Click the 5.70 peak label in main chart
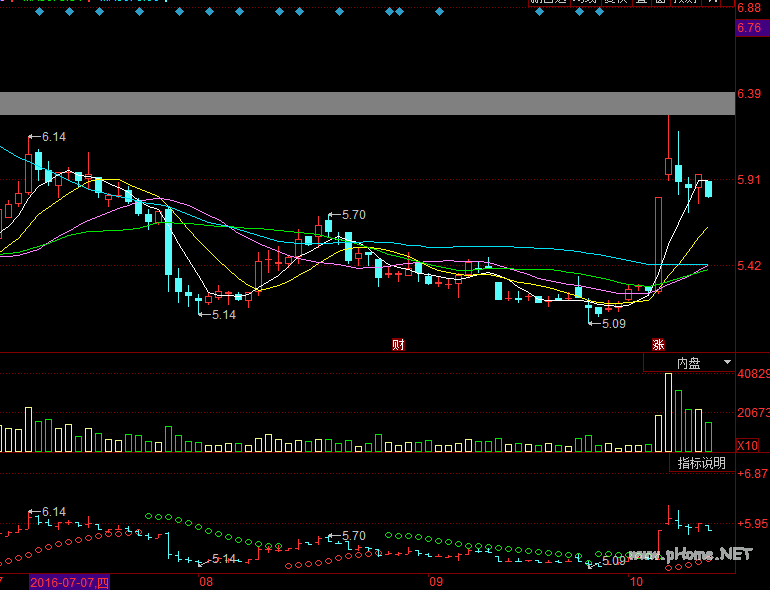 click(354, 215)
